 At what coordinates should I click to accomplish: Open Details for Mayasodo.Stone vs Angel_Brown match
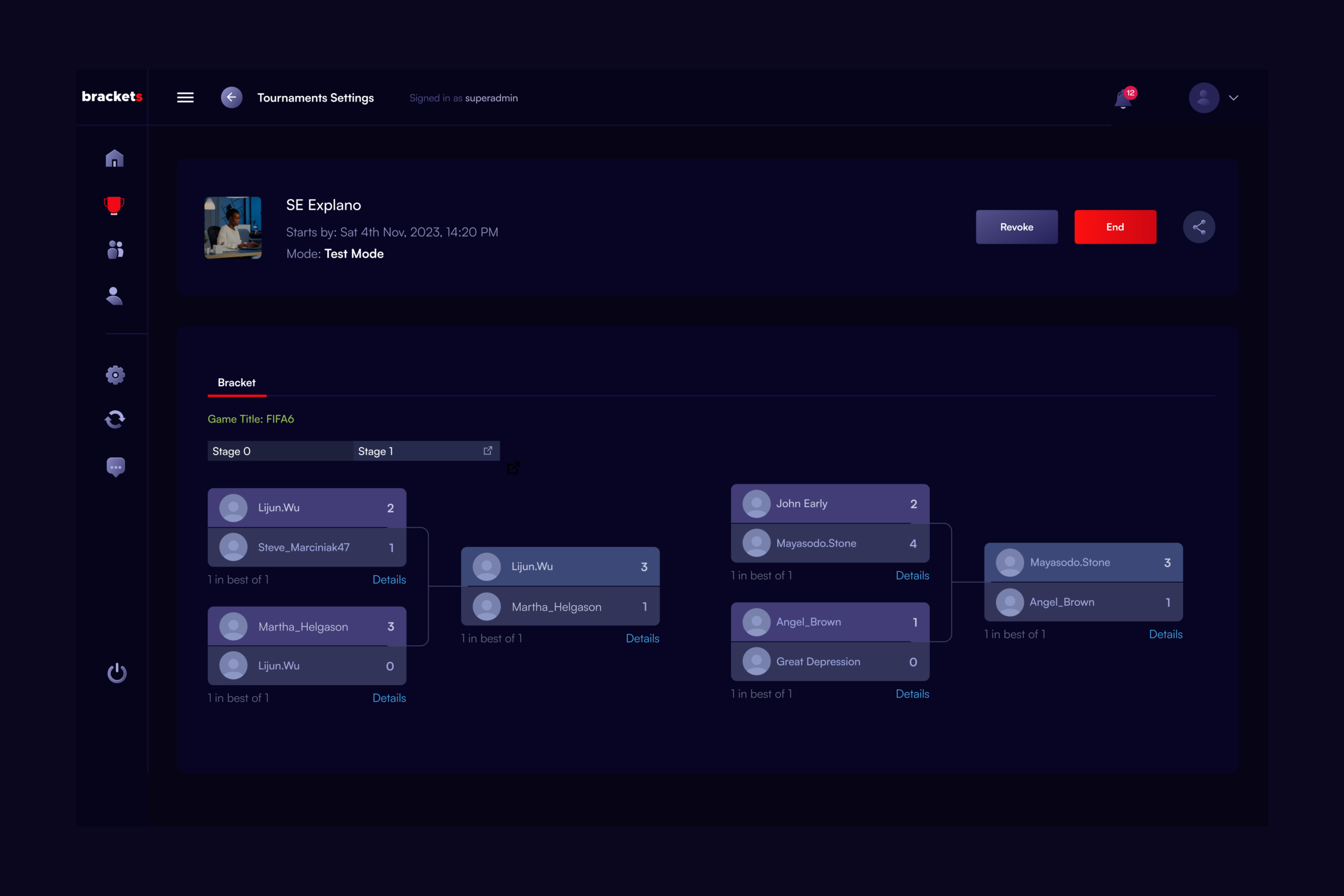point(1165,634)
